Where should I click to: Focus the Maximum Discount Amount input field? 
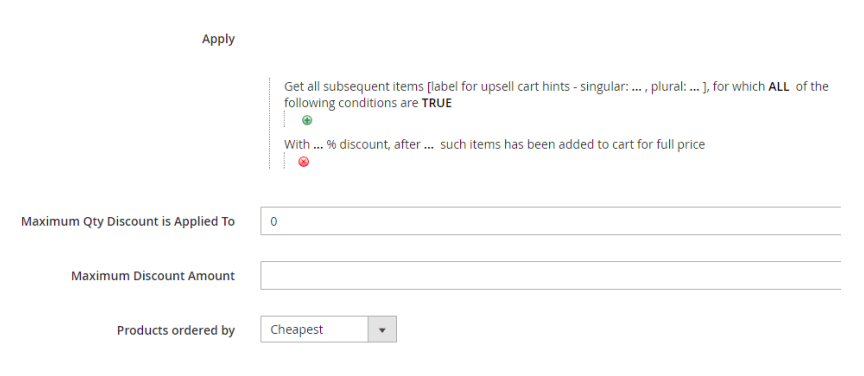tap(550, 276)
